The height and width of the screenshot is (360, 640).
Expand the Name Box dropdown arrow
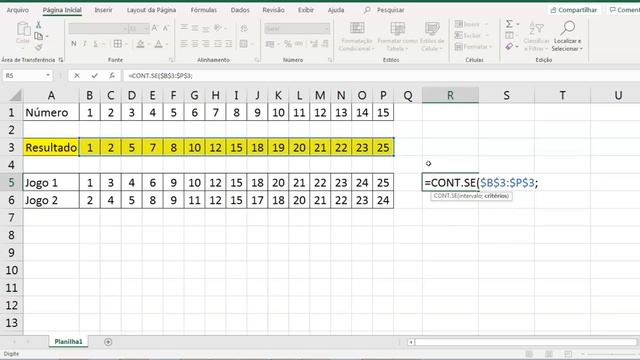48,76
